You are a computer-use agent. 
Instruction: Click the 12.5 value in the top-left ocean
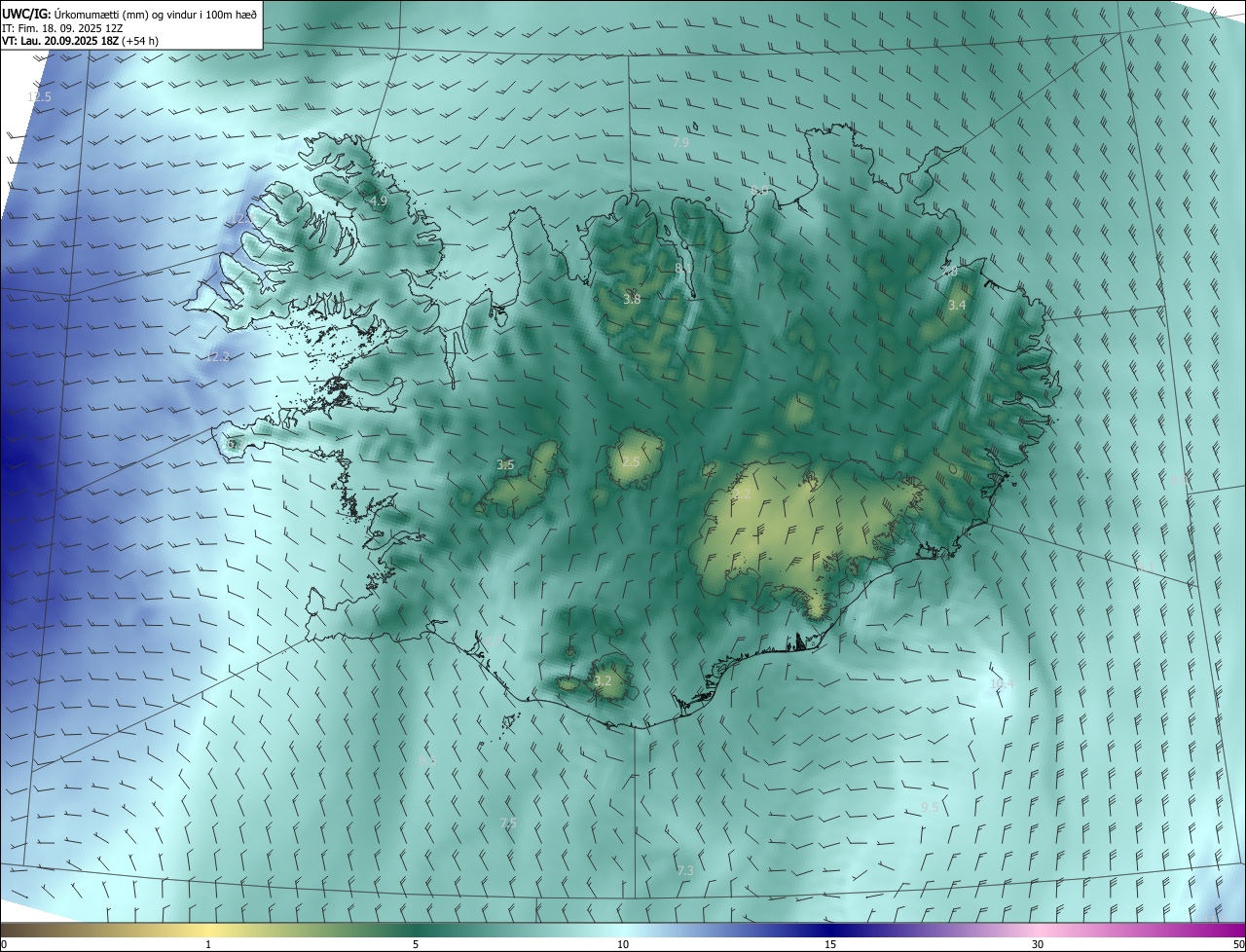point(40,97)
